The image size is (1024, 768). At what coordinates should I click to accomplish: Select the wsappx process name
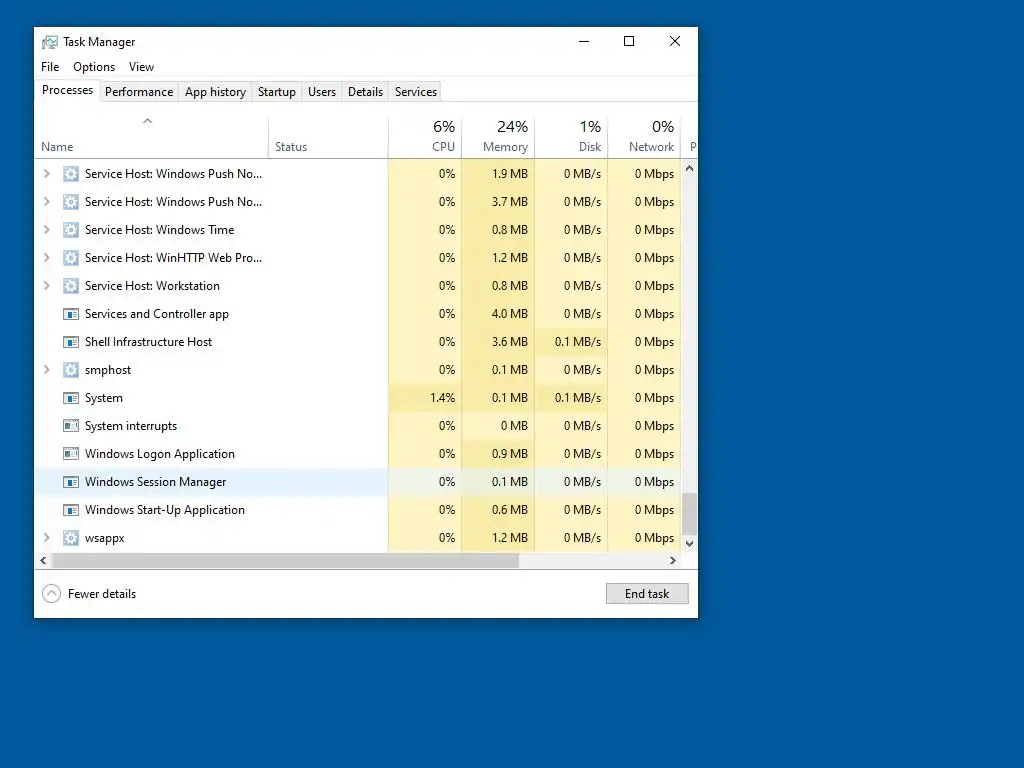tap(104, 539)
